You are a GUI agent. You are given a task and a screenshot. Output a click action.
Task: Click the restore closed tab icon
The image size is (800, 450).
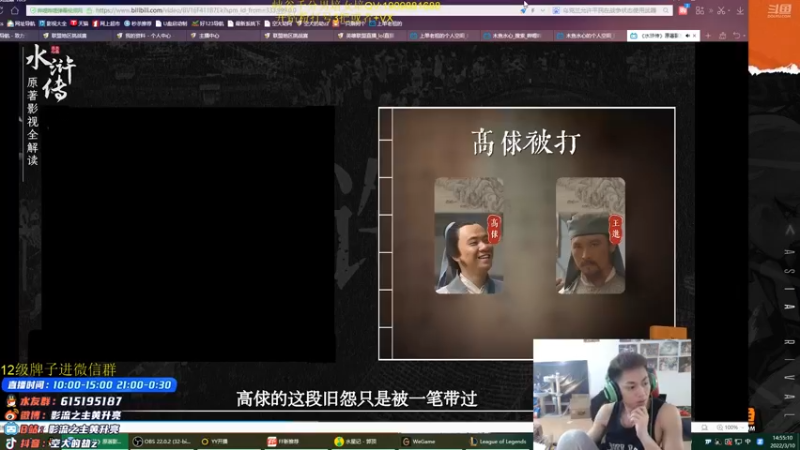coord(737,36)
